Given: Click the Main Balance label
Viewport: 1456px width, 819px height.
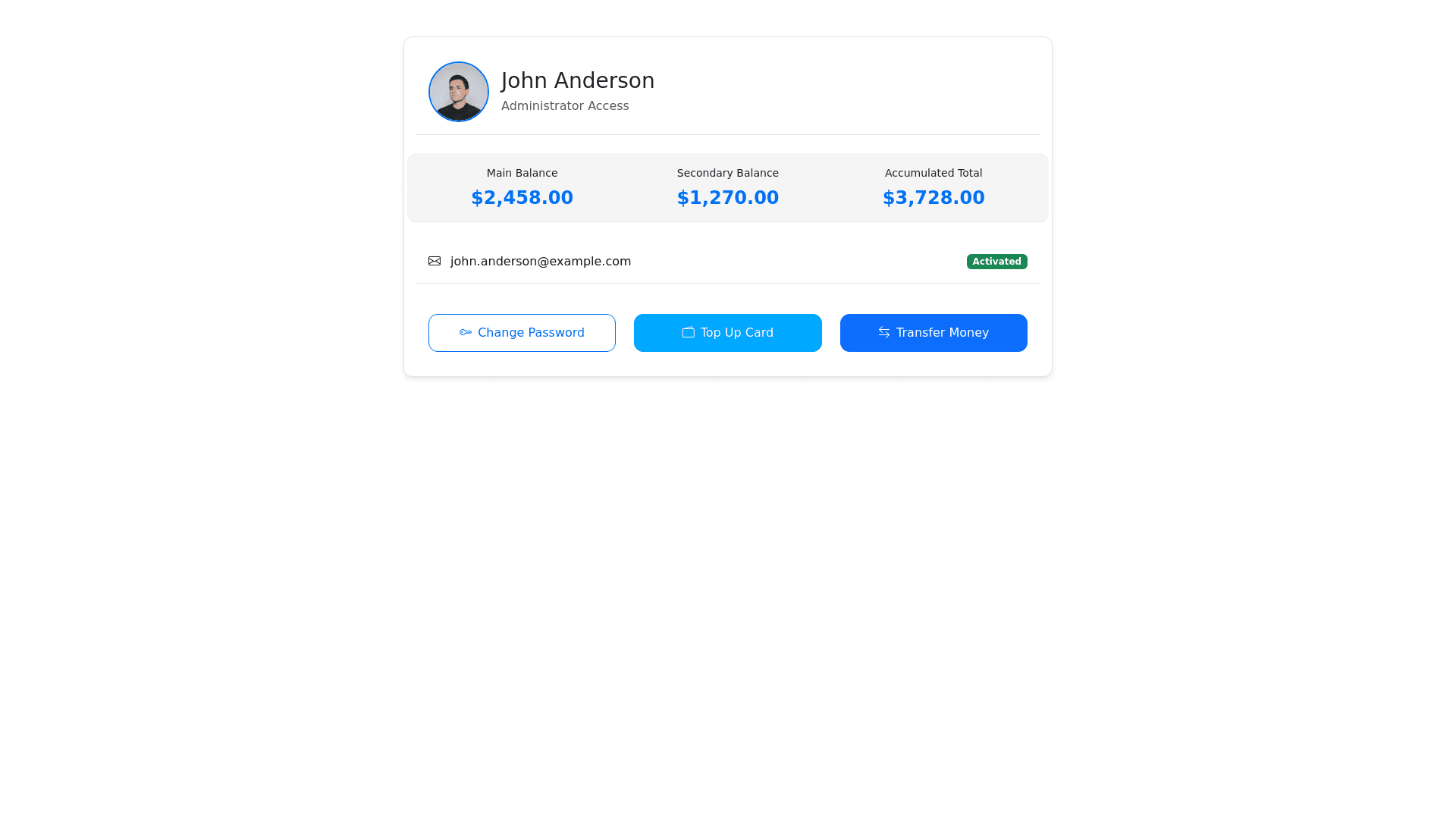Looking at the screenshot, I should pos(522,173).
